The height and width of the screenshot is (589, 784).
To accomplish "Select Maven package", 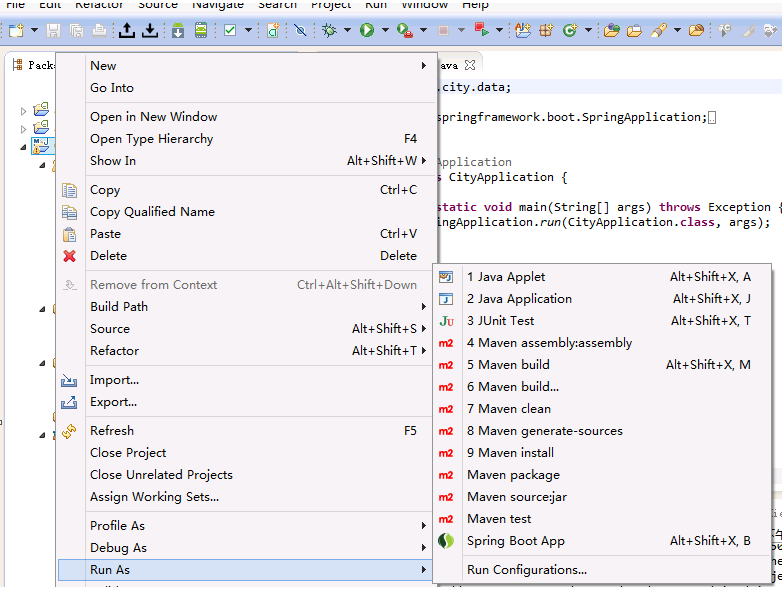I will pyautogui.click(x=602, y=475).
